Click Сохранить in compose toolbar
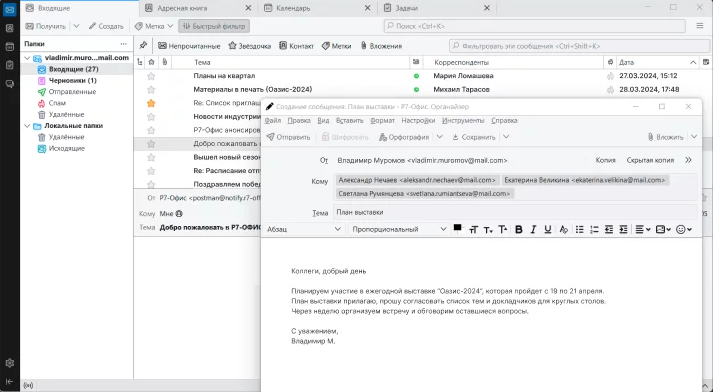 point(473,137)
